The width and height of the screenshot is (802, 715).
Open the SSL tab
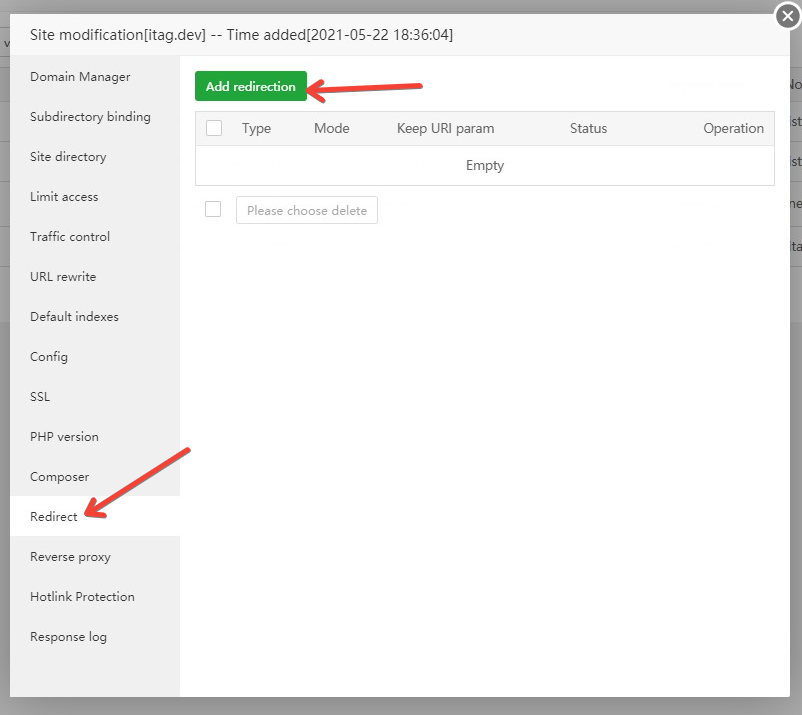(95, 396)
